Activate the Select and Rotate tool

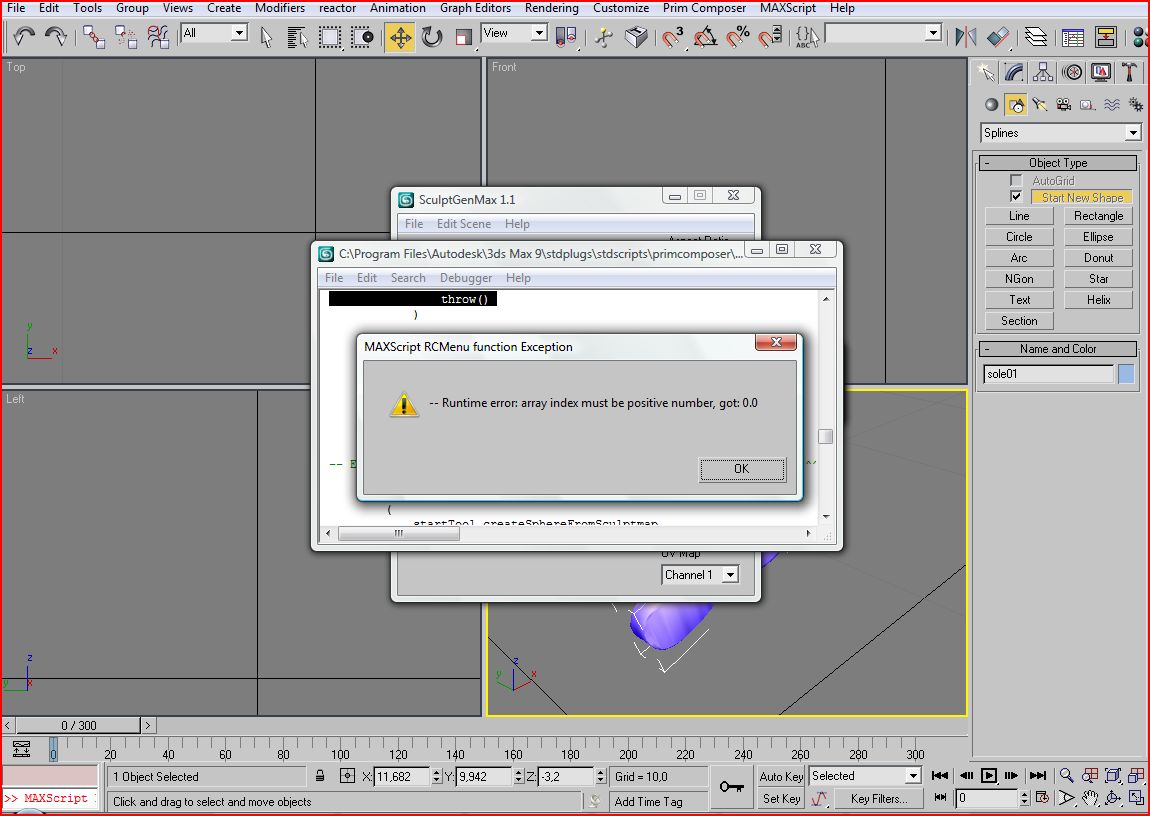tap(432, 36)
